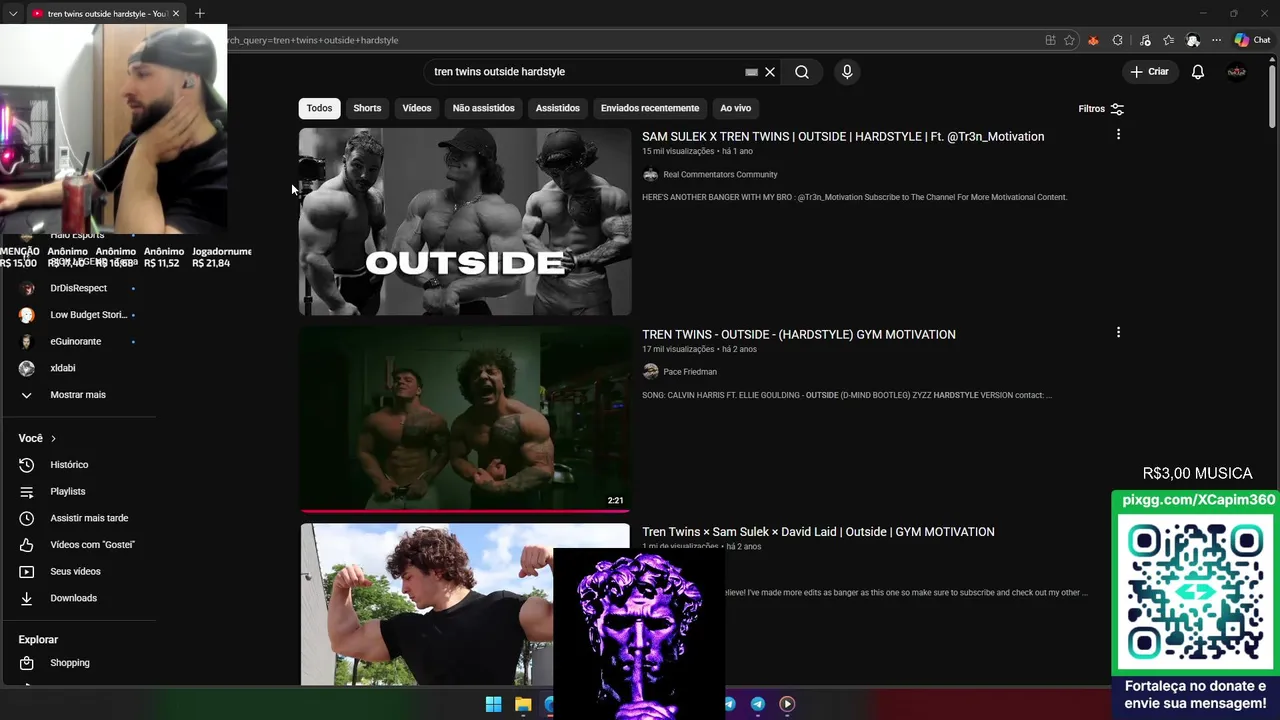Bookmark page with star icon in address bar
This screenshot has width=1280, height=720.
coord(1069,40)
